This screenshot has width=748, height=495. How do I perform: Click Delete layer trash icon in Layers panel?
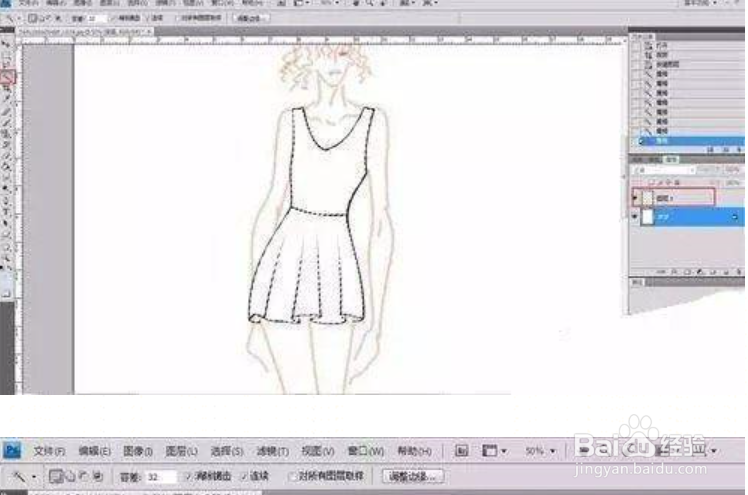738,272
